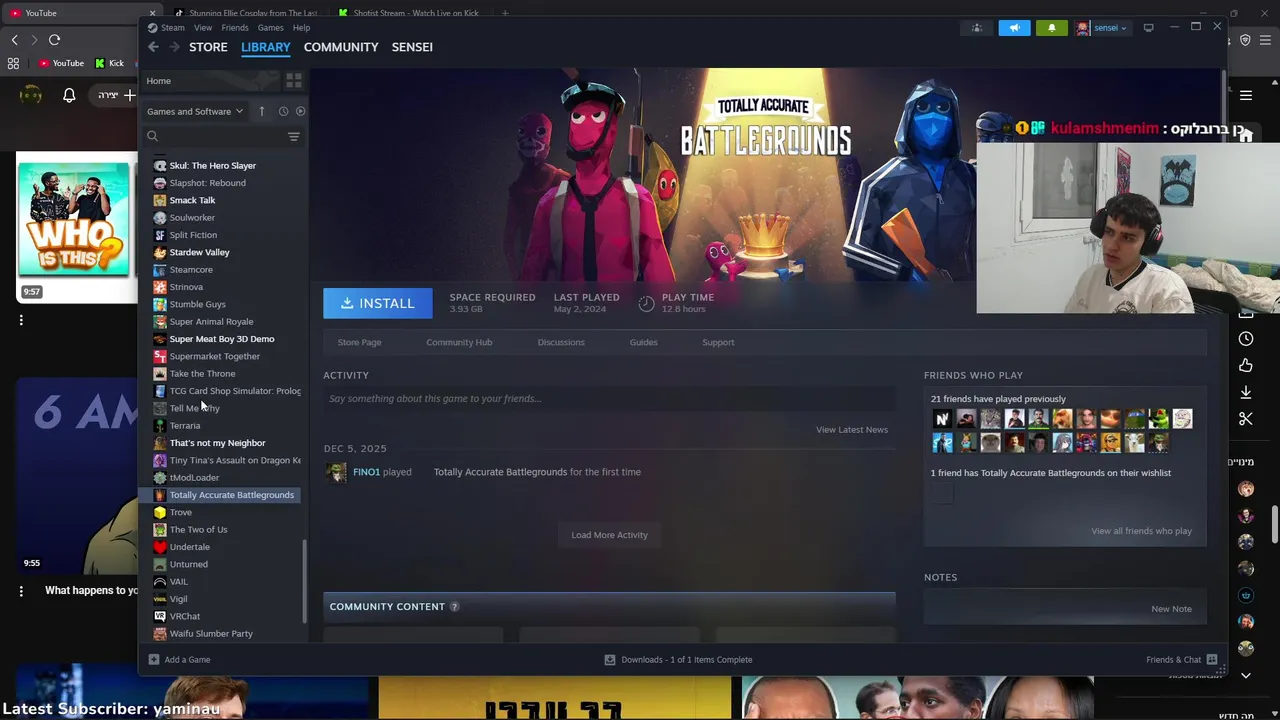Open the SENSEI profile tab
The image size is (1280, 720).
click(x=412, y=47)
